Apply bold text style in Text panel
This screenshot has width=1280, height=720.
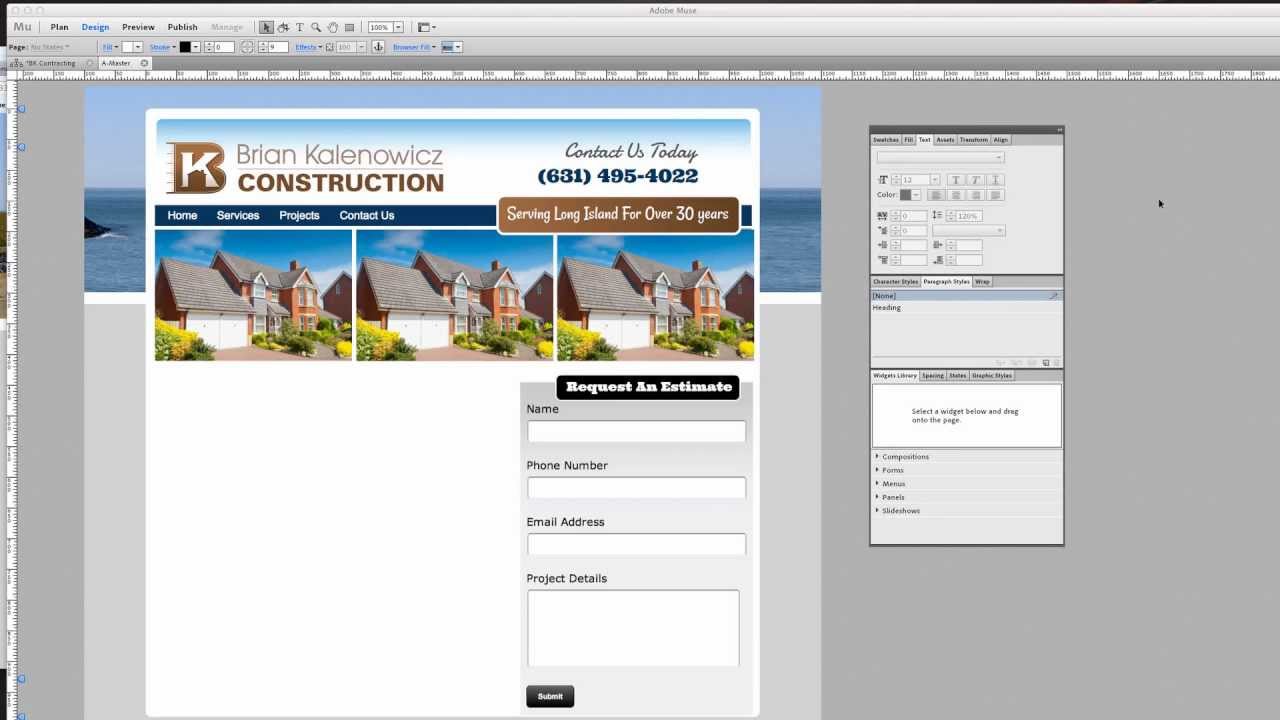(x=955, y=180)
